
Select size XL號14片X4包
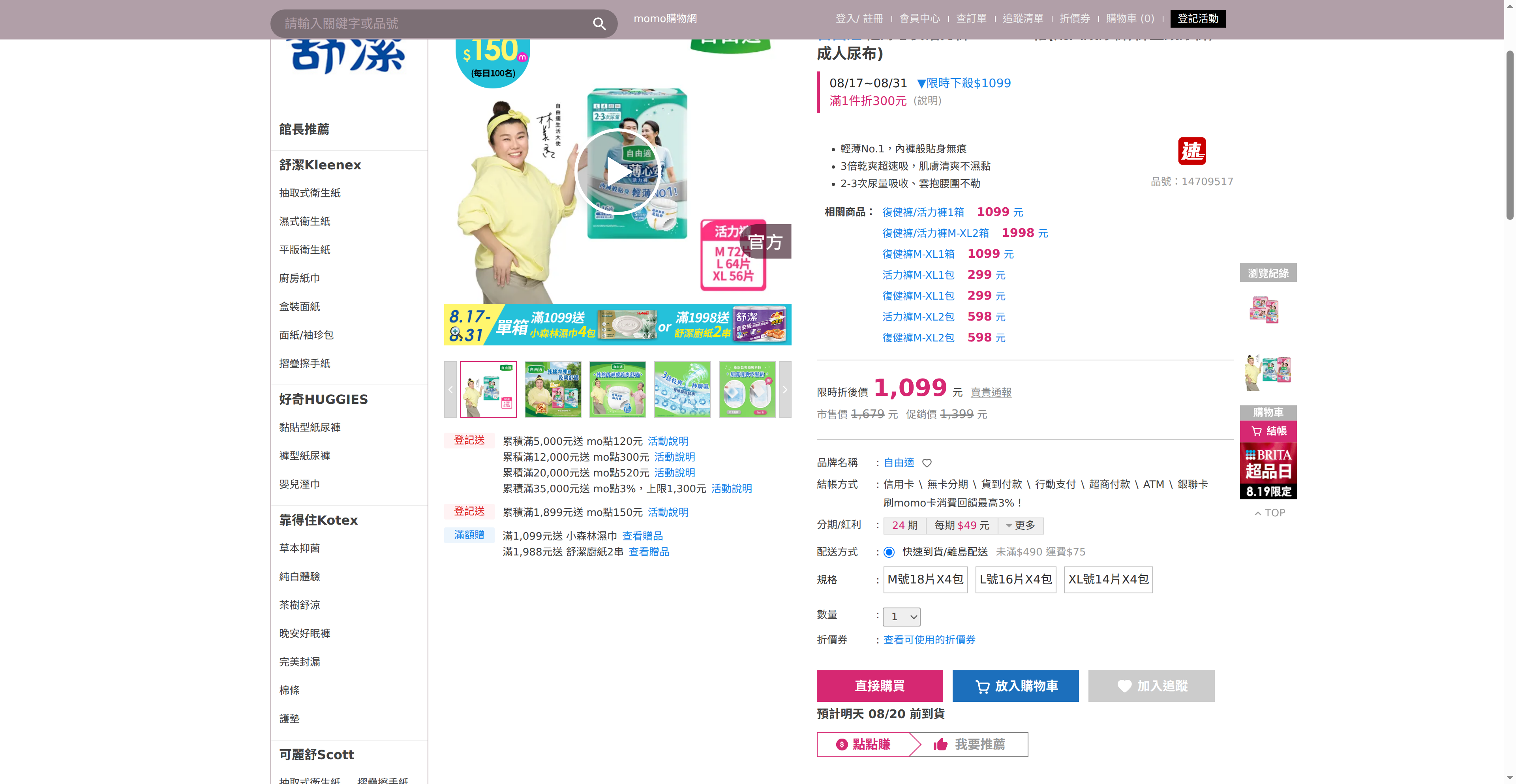click(1108, 580)
